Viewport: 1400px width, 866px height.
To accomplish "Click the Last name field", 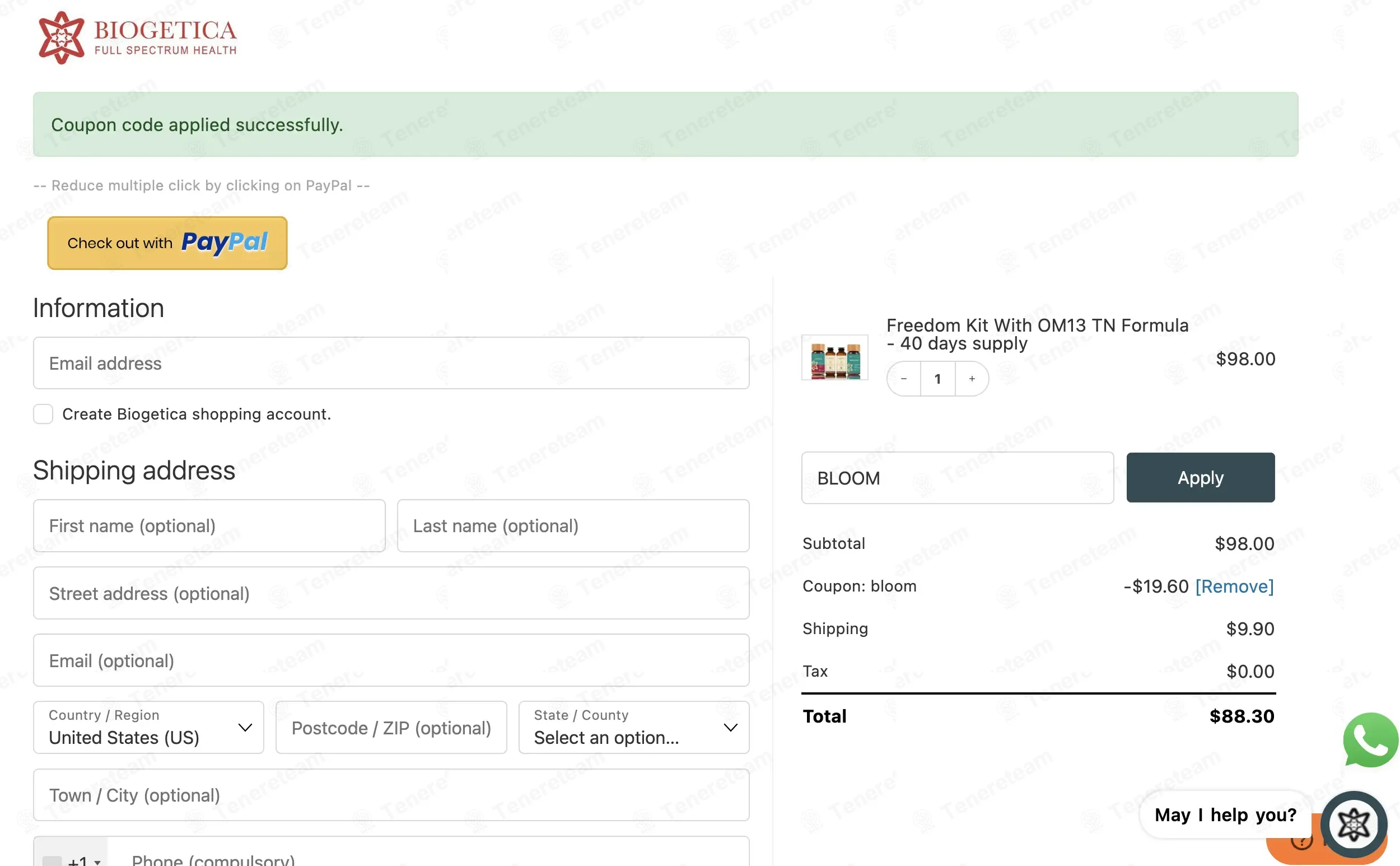I will coord(573,526).
